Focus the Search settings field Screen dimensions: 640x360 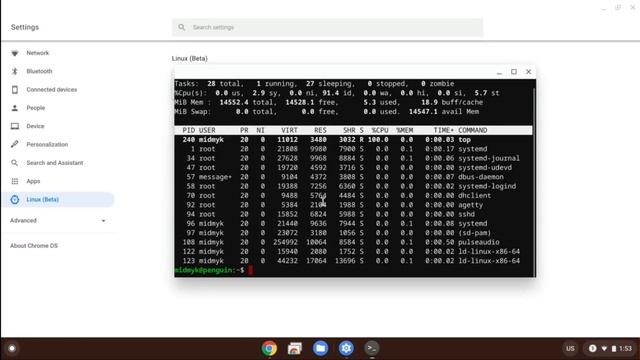[327, 27]
